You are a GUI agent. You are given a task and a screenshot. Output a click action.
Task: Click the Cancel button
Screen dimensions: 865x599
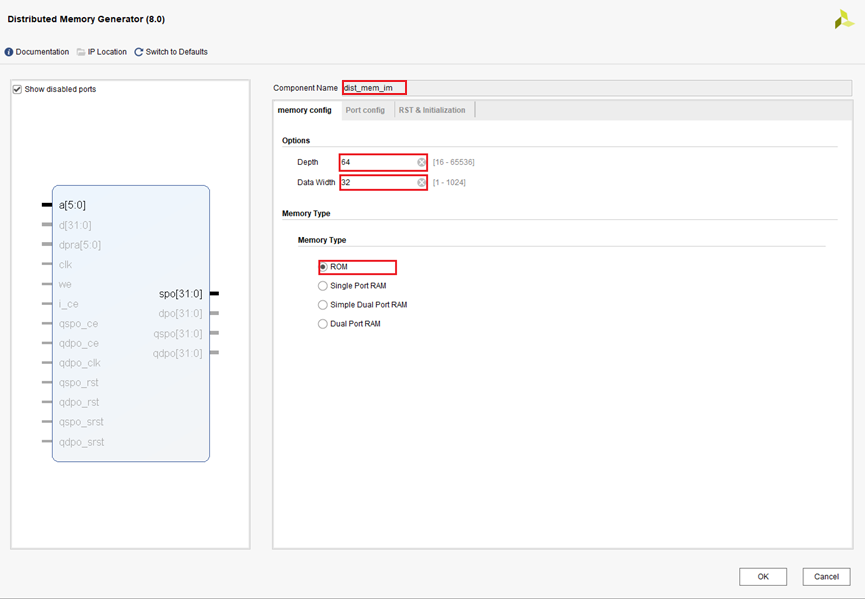tap(826, 577)
